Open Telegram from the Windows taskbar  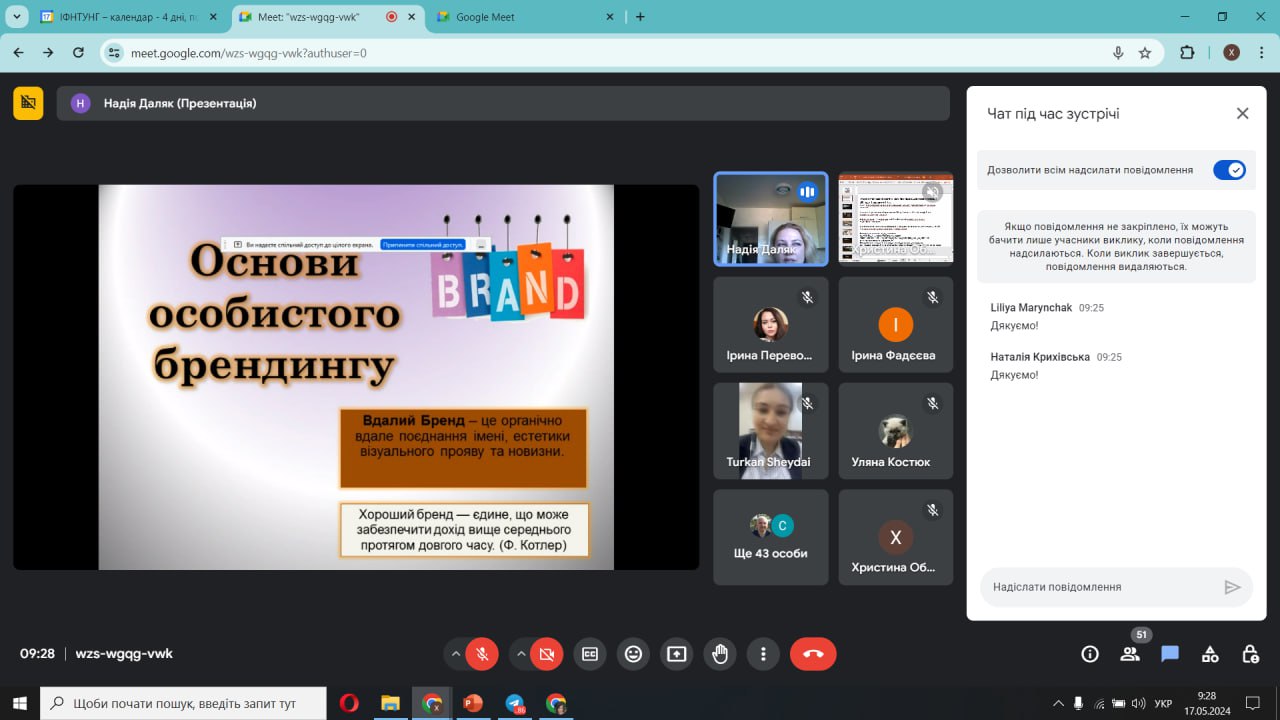click(x=515, y=704)
